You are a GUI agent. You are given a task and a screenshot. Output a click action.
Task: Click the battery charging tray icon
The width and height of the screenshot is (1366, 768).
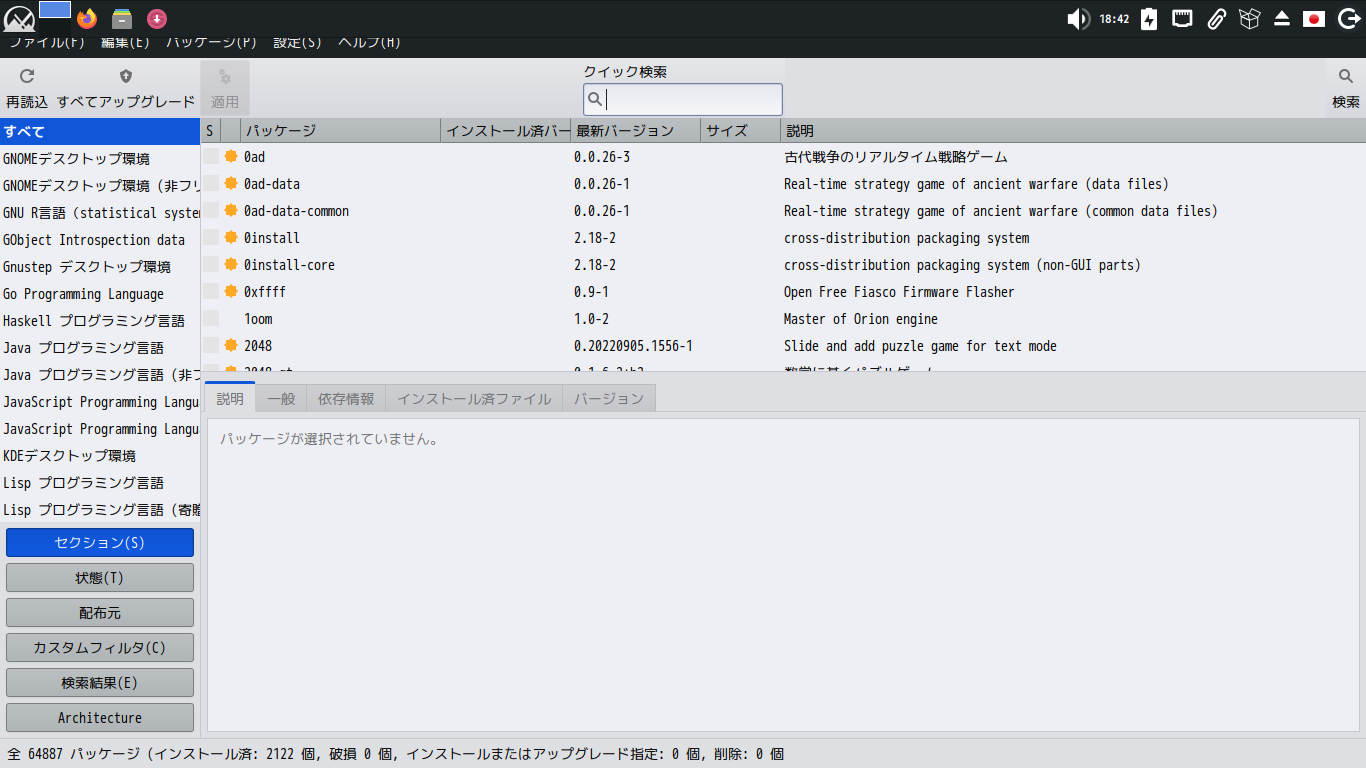pos(1149,19)
